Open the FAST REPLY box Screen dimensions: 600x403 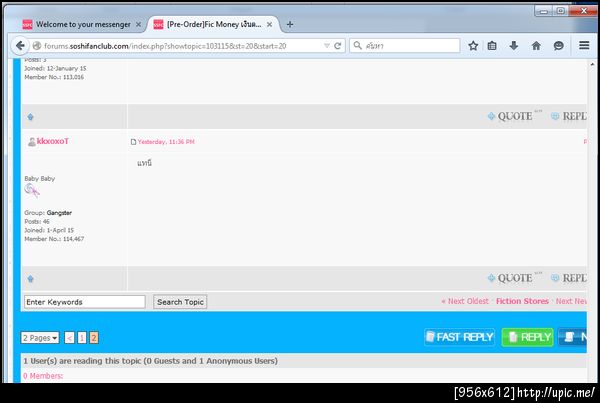click(460, 337)
